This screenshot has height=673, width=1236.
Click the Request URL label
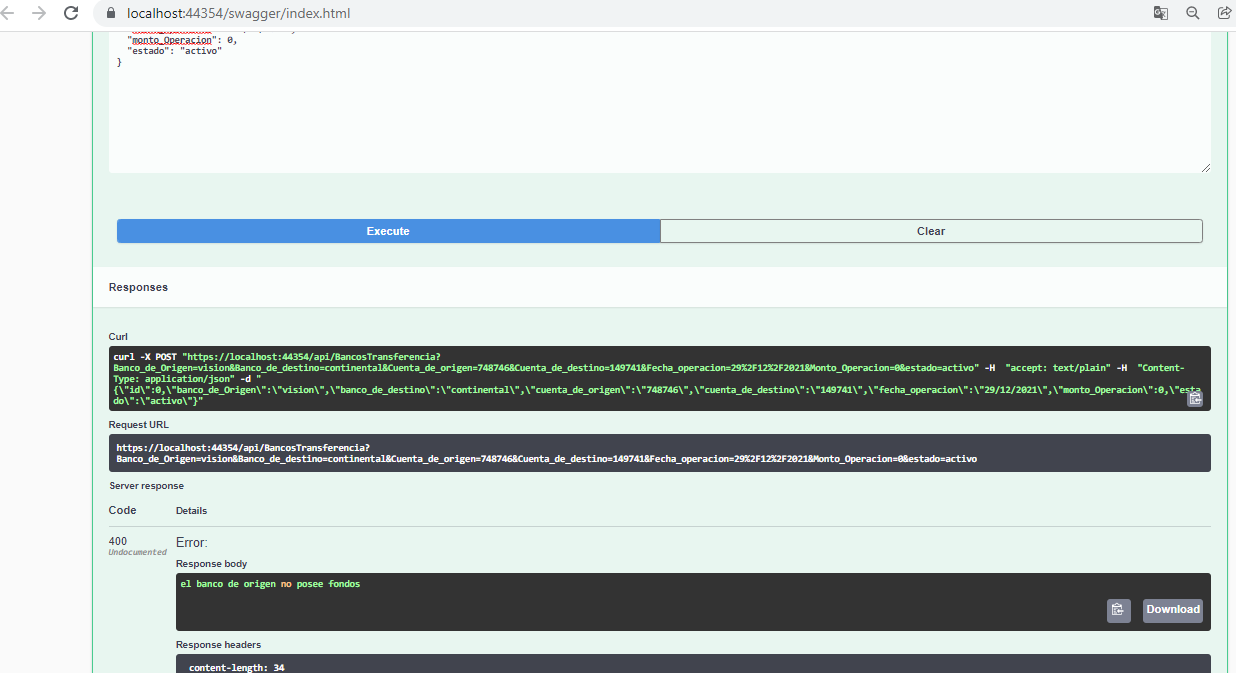click(138, 425)
